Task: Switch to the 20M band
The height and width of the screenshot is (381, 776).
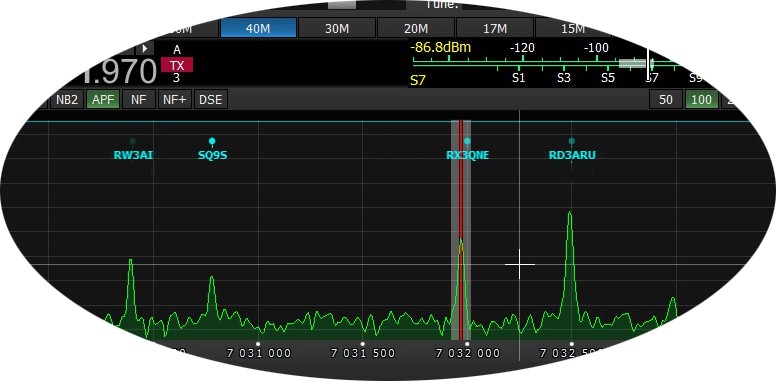Action: (416, 28)
